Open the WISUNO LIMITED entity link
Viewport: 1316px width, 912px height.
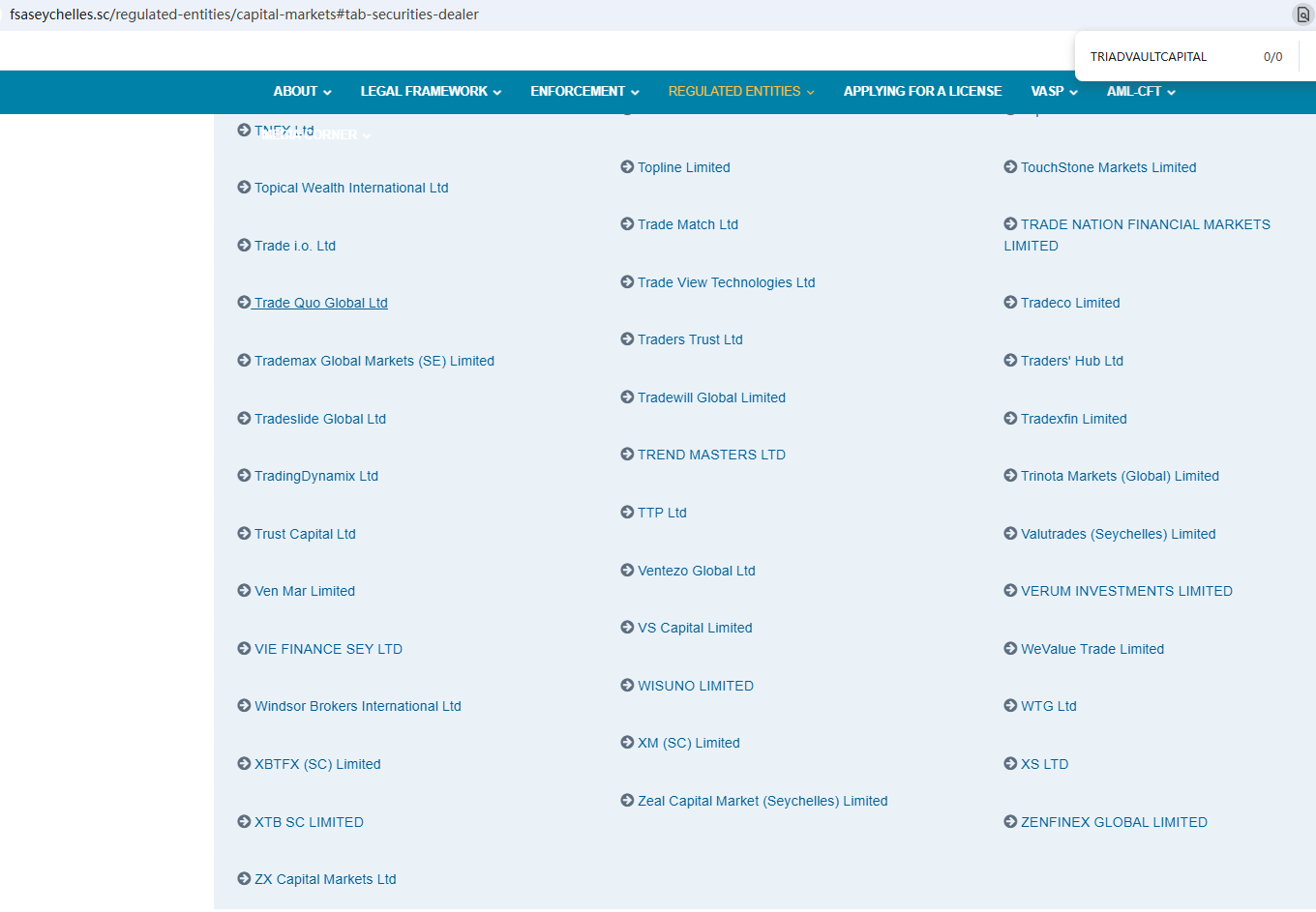point(696,686)
